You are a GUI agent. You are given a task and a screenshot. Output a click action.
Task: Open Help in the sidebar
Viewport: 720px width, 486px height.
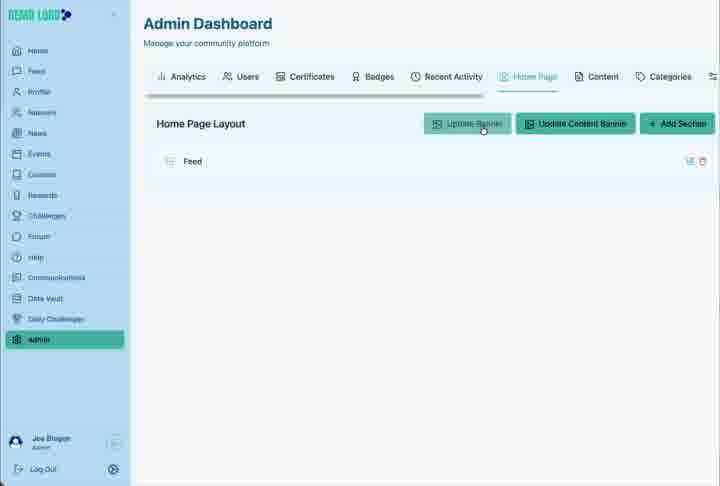click(x=64, y=257)
